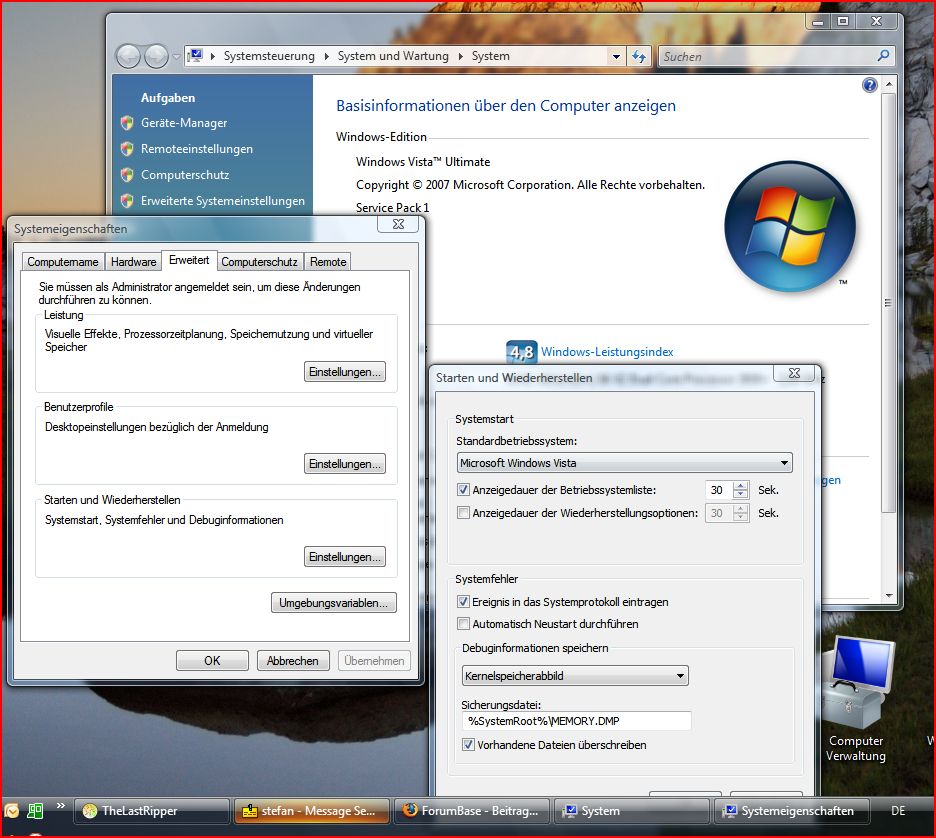Click the System window vertical scrollbar thumb
This screenshot has height=838, width=936.
888,303
